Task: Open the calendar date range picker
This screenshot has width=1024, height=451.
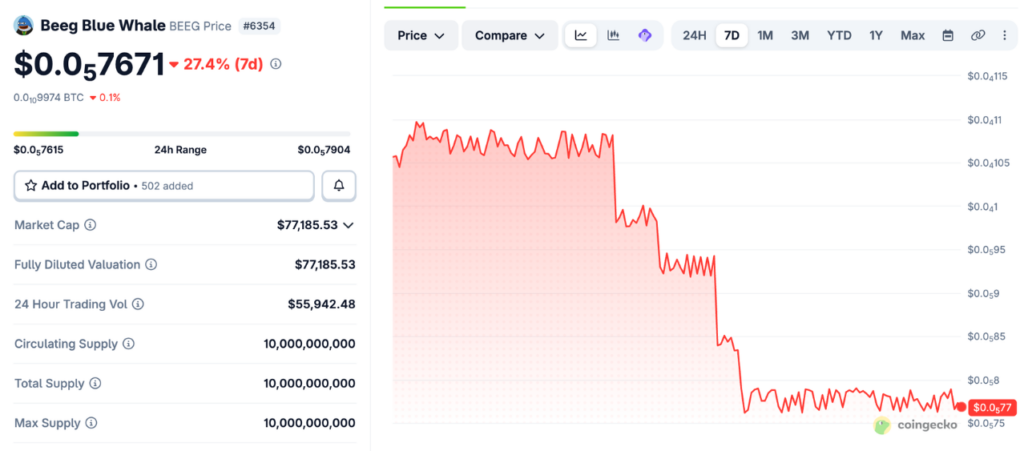Action: pos(948,35)
